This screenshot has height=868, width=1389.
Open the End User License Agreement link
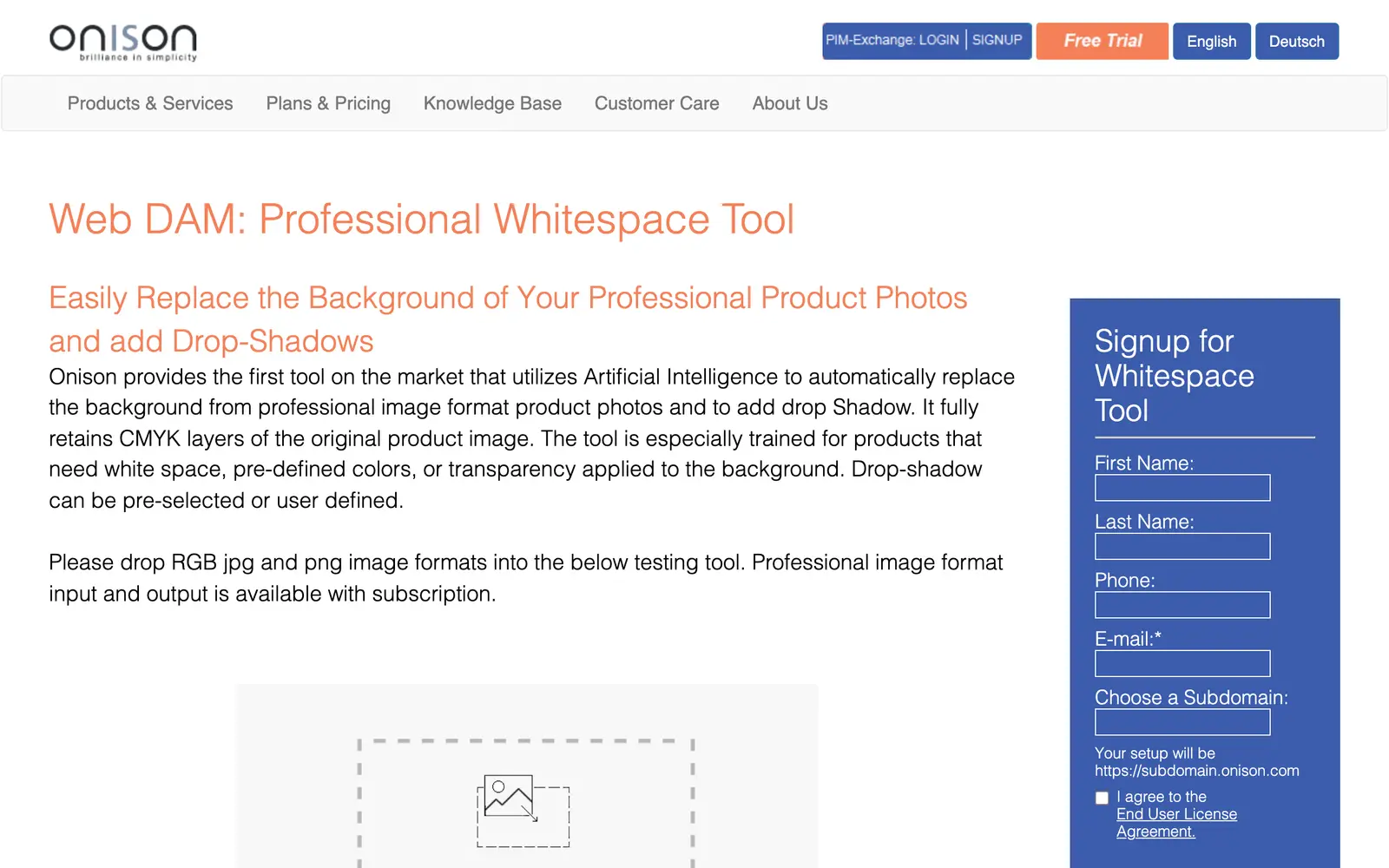click(1176, 823)
